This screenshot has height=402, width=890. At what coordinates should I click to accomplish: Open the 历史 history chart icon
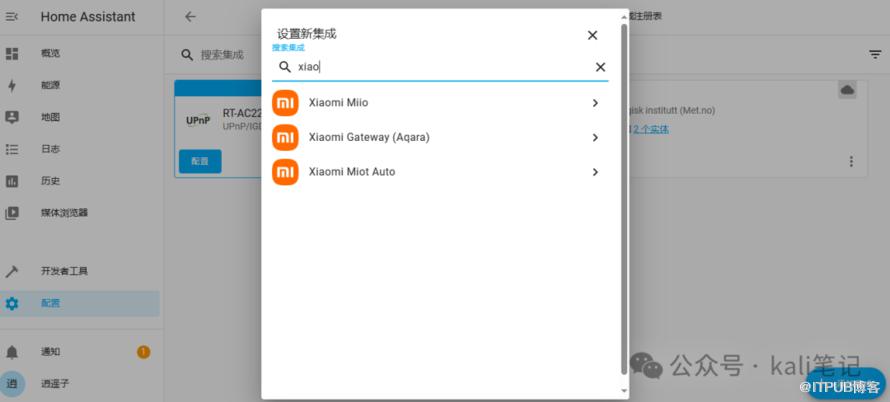[12, 181]
